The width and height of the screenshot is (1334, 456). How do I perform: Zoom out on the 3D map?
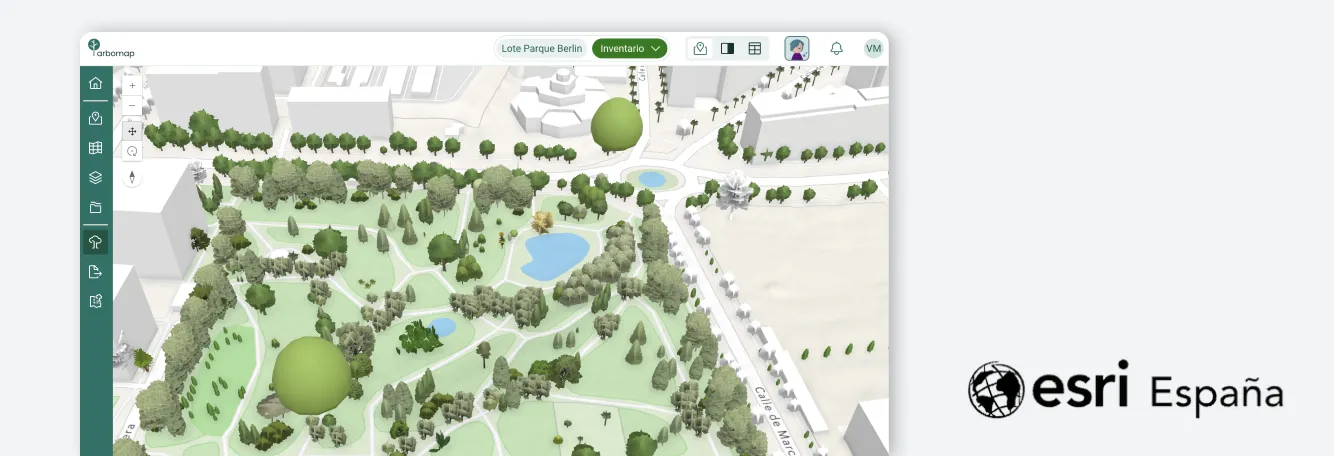(x=132, y=105)
